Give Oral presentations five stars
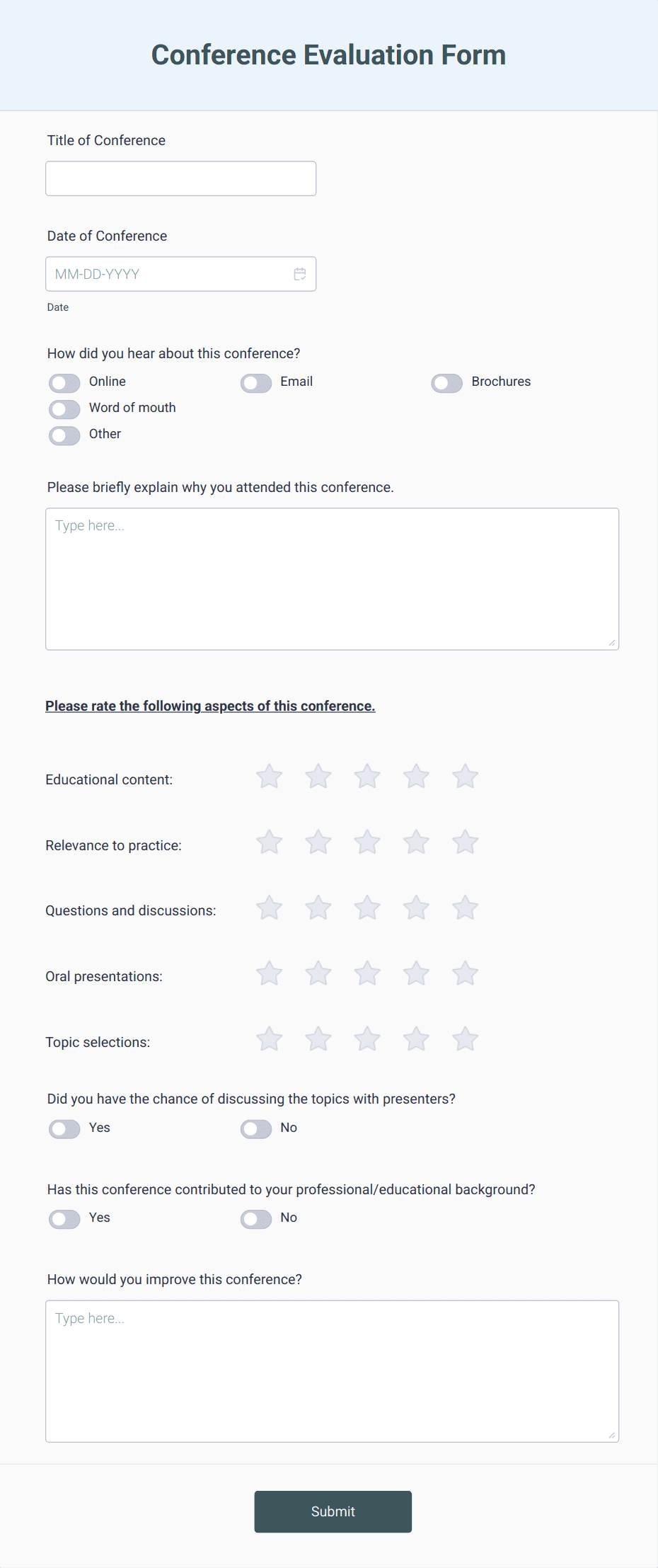 [x=465, y=973]
